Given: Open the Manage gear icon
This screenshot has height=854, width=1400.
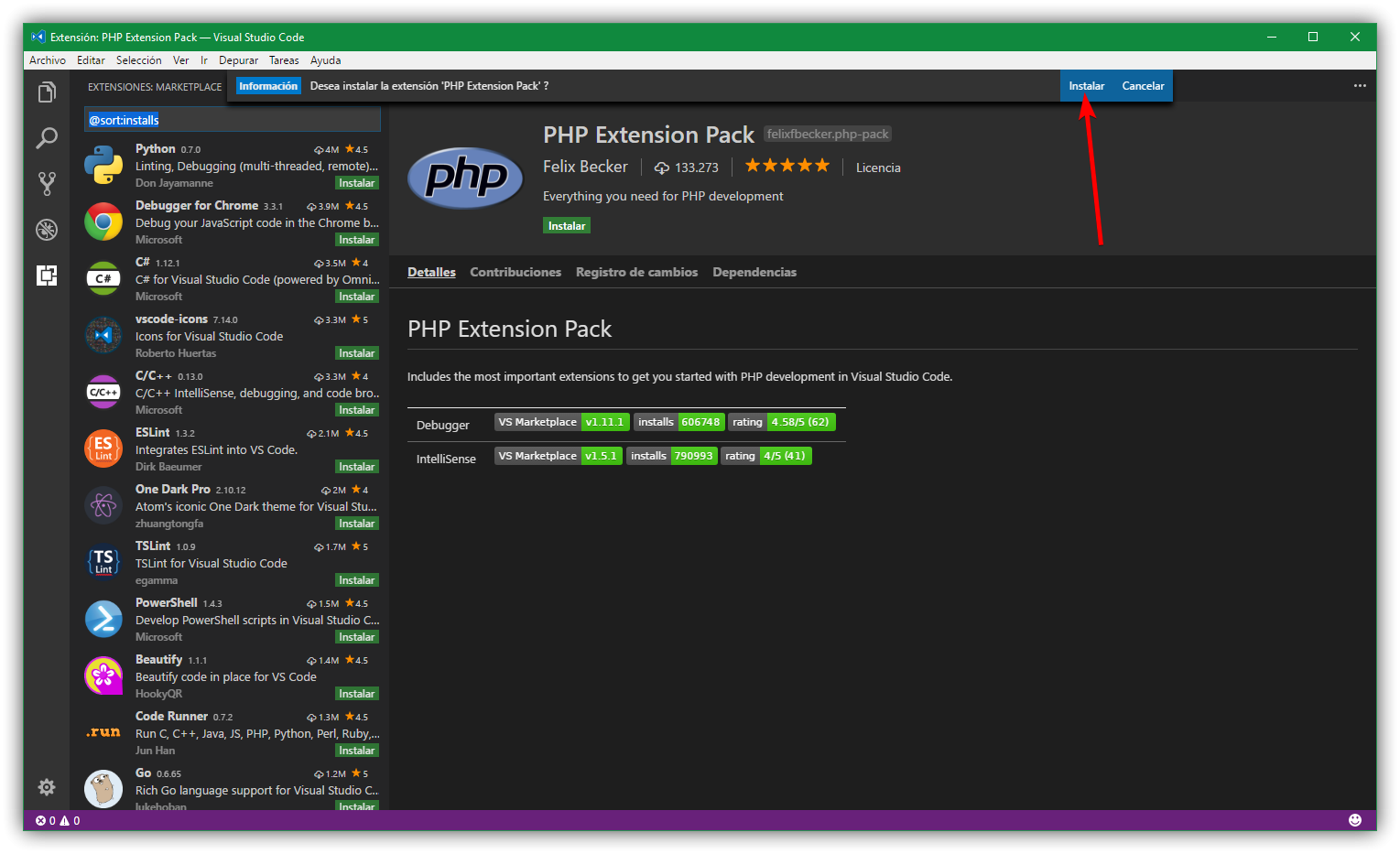Looking at the screenshot, I should click(47, 787).
